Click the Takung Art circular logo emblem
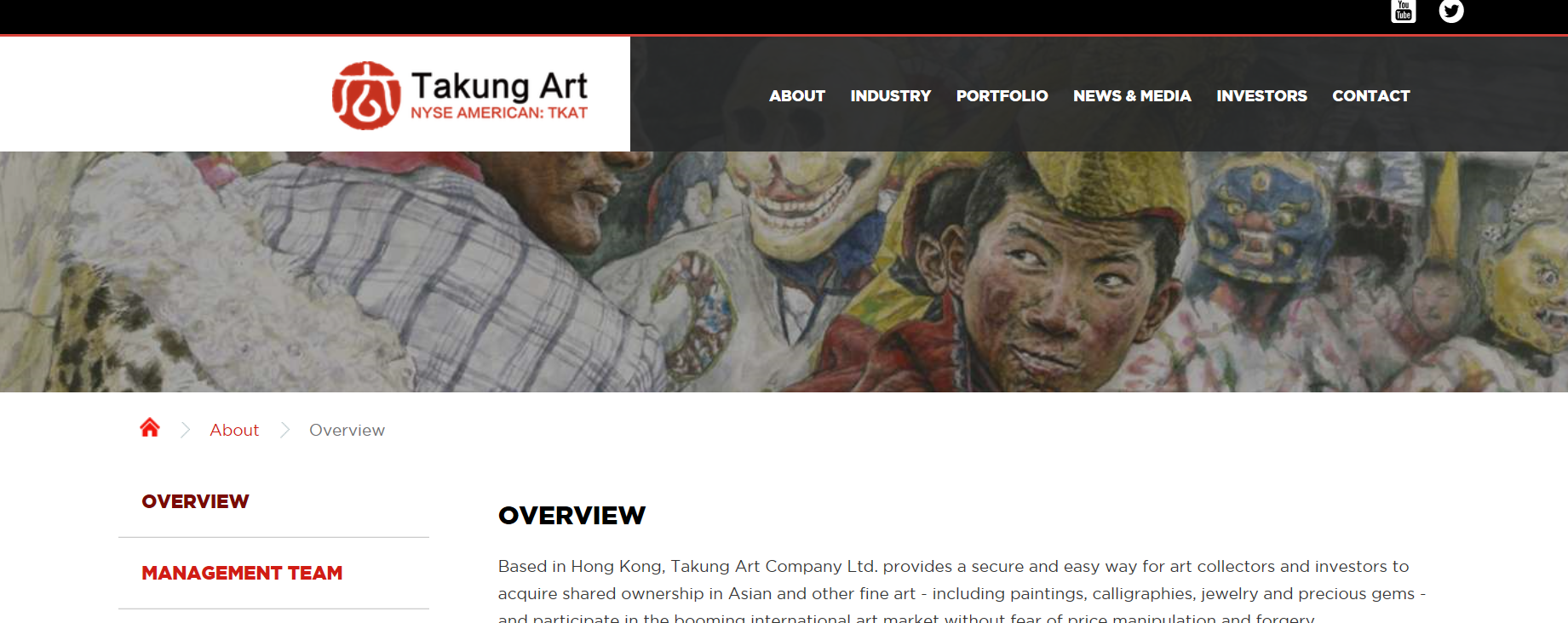The height and width of the screenshot is (623, 1568). (x=366, y=95)
